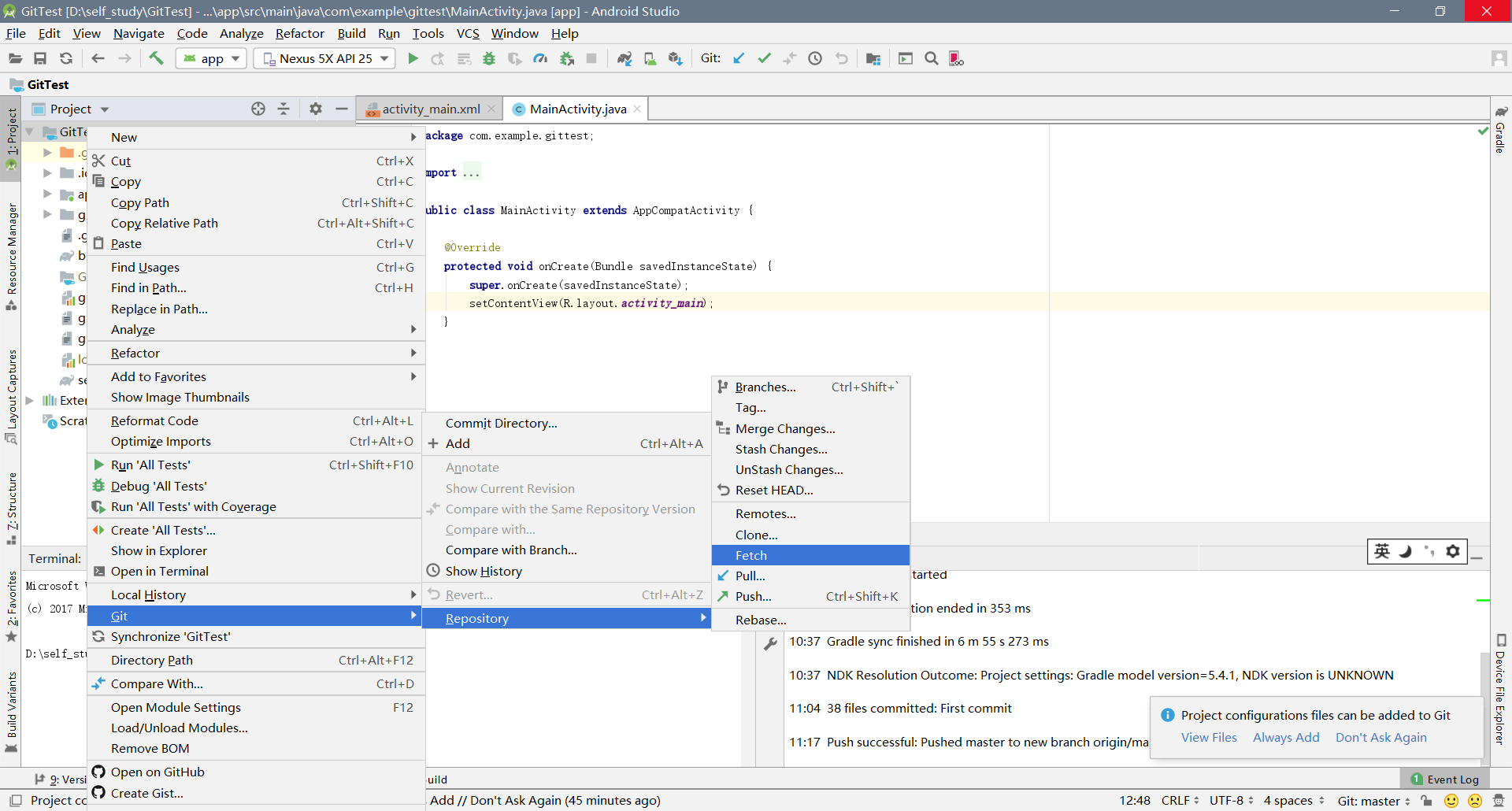
Task: Choose Open on GitHub menu entry
Action: pyautogui.click(x=256, y=772)
